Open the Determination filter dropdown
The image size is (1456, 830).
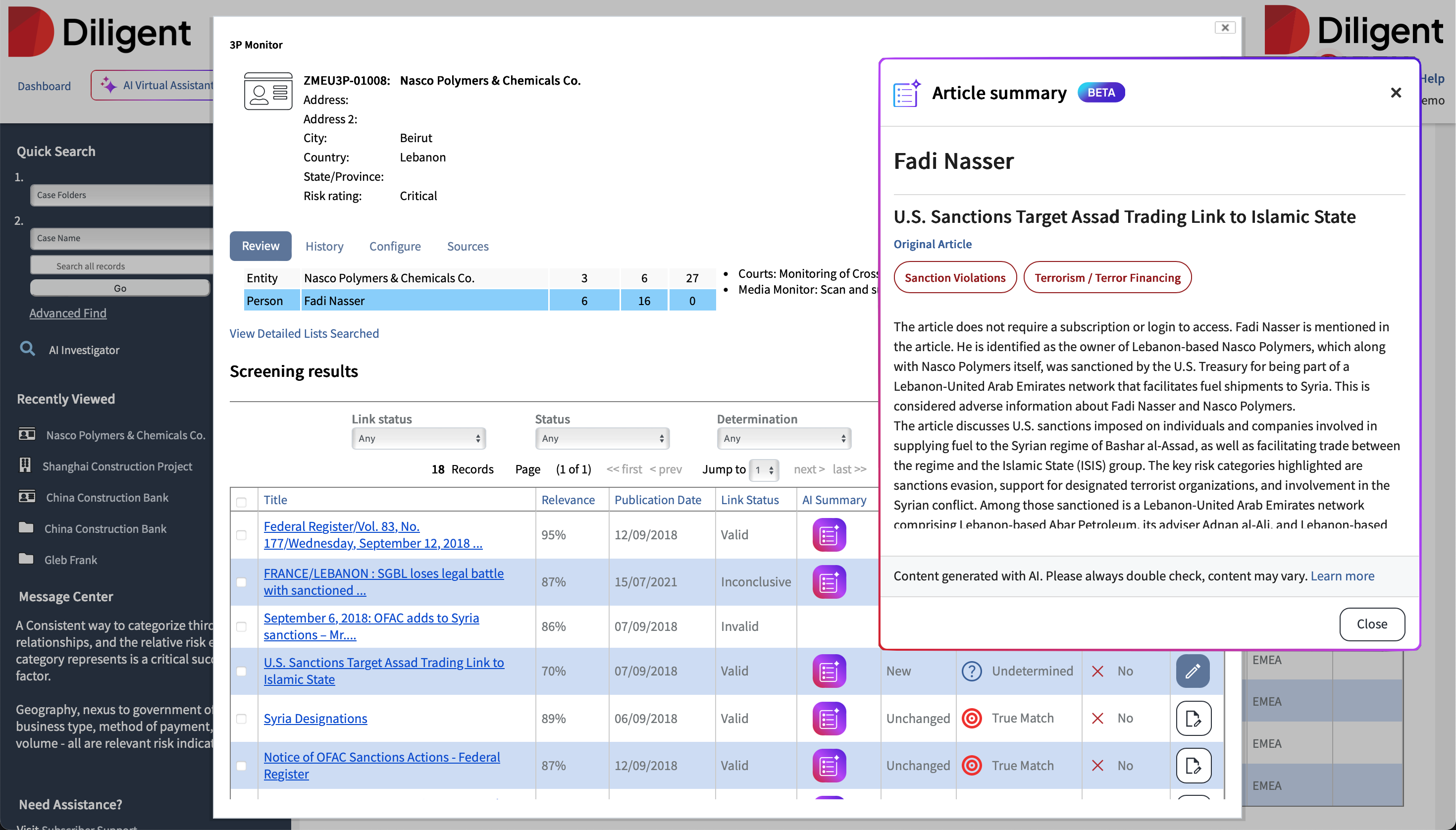(784, 438)
